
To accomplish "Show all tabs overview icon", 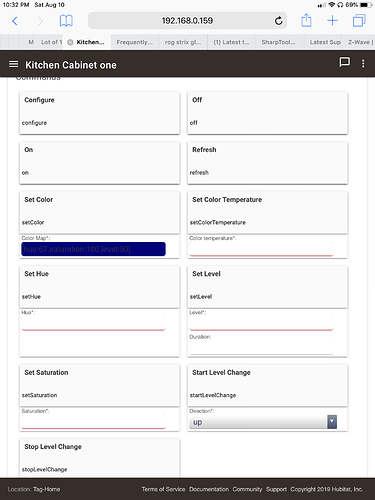I will pos(359,21).
